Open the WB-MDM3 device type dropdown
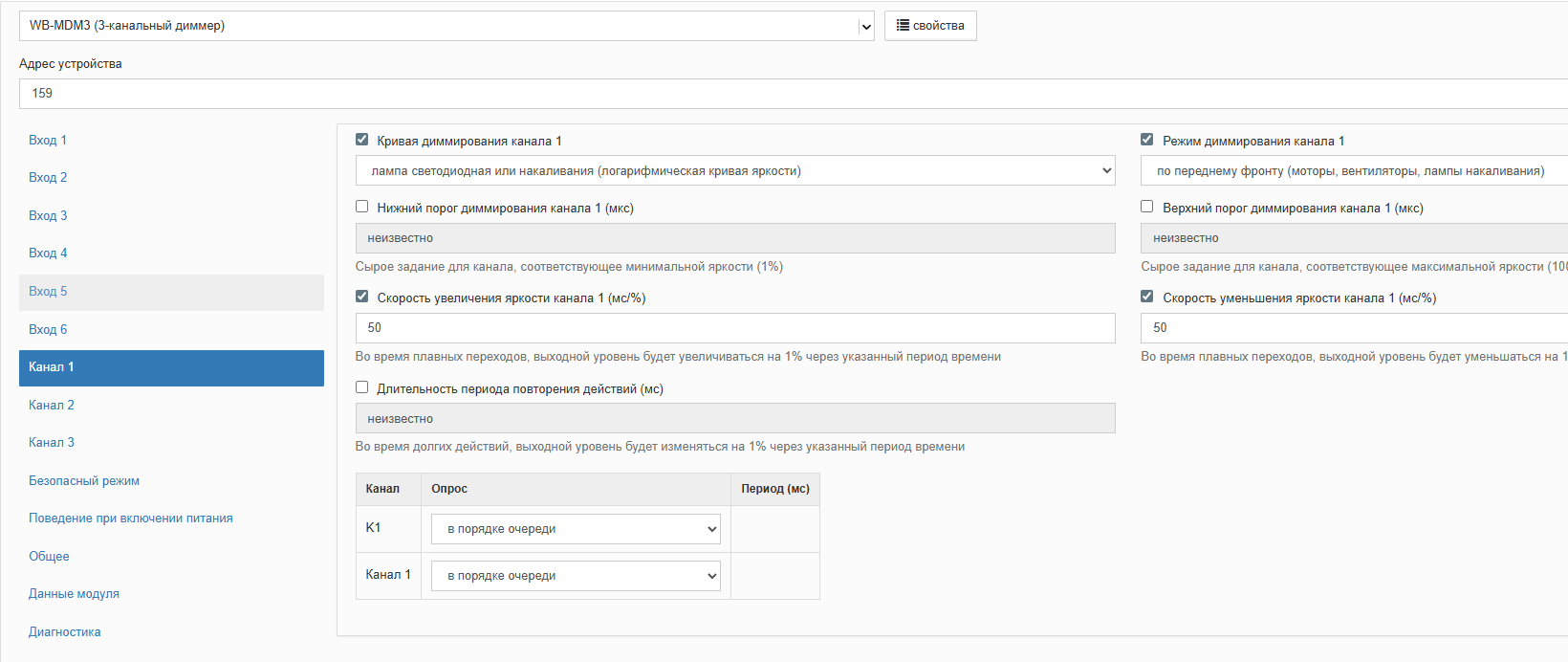This screenshot has height=662, width=1568. 446,26
